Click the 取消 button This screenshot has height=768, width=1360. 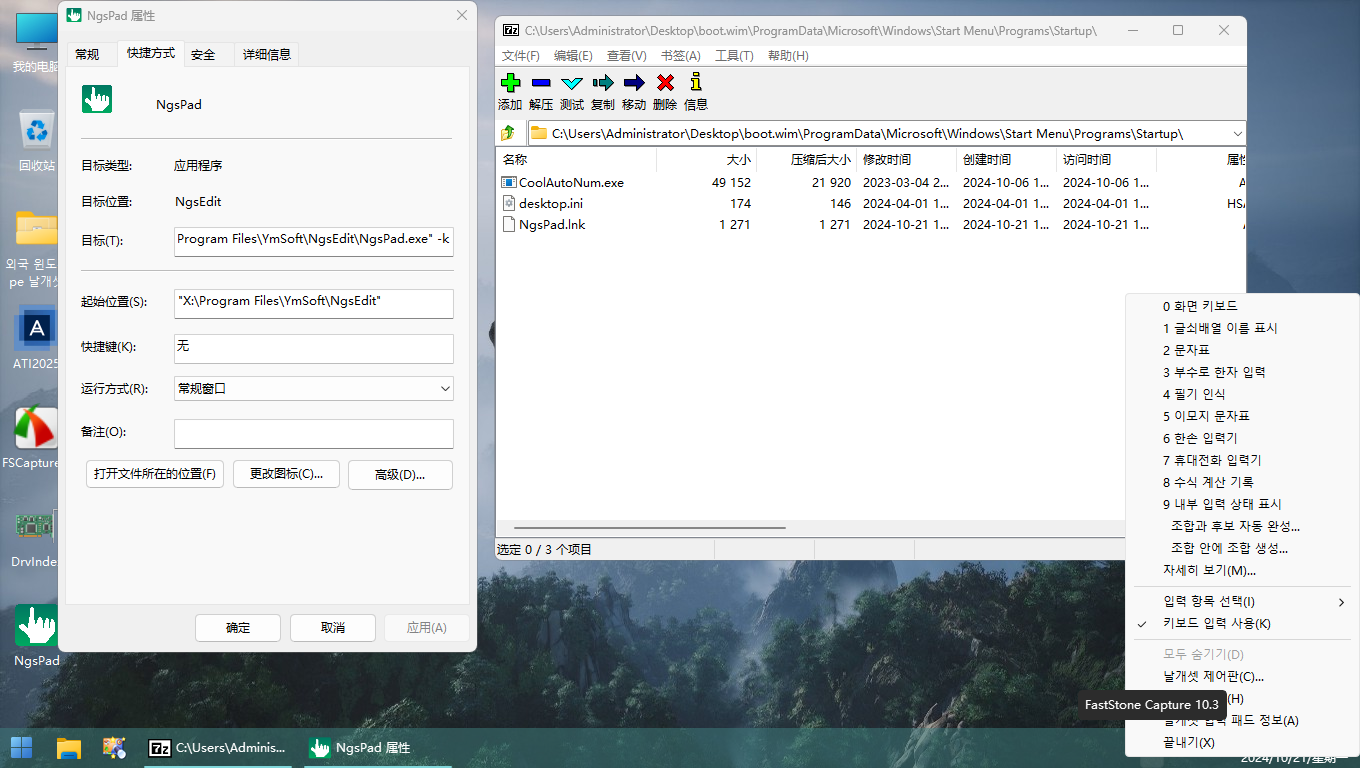coord(333,628)
